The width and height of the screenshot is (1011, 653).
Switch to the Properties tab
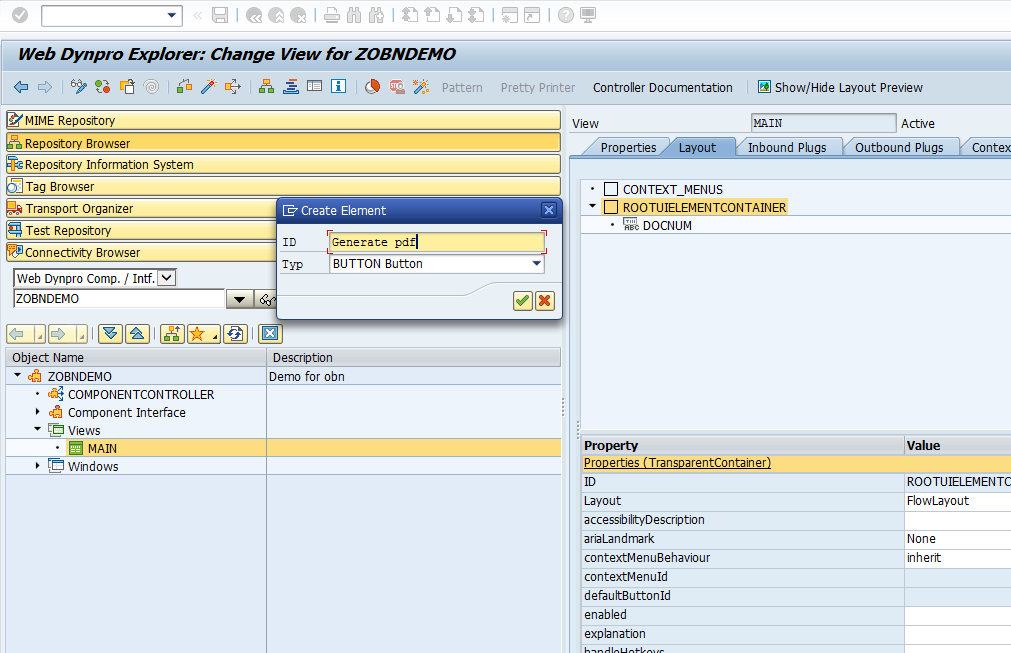tap(627, 148)
